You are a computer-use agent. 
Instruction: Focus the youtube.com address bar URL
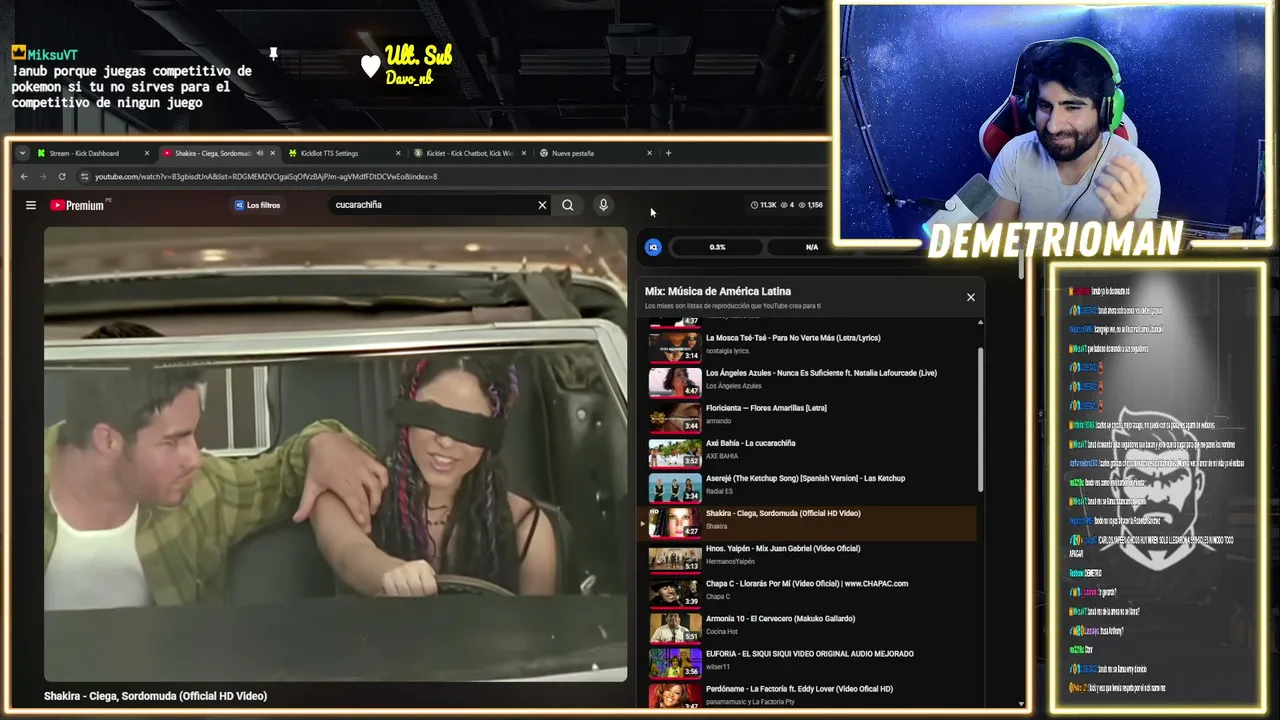coord(266,177)
